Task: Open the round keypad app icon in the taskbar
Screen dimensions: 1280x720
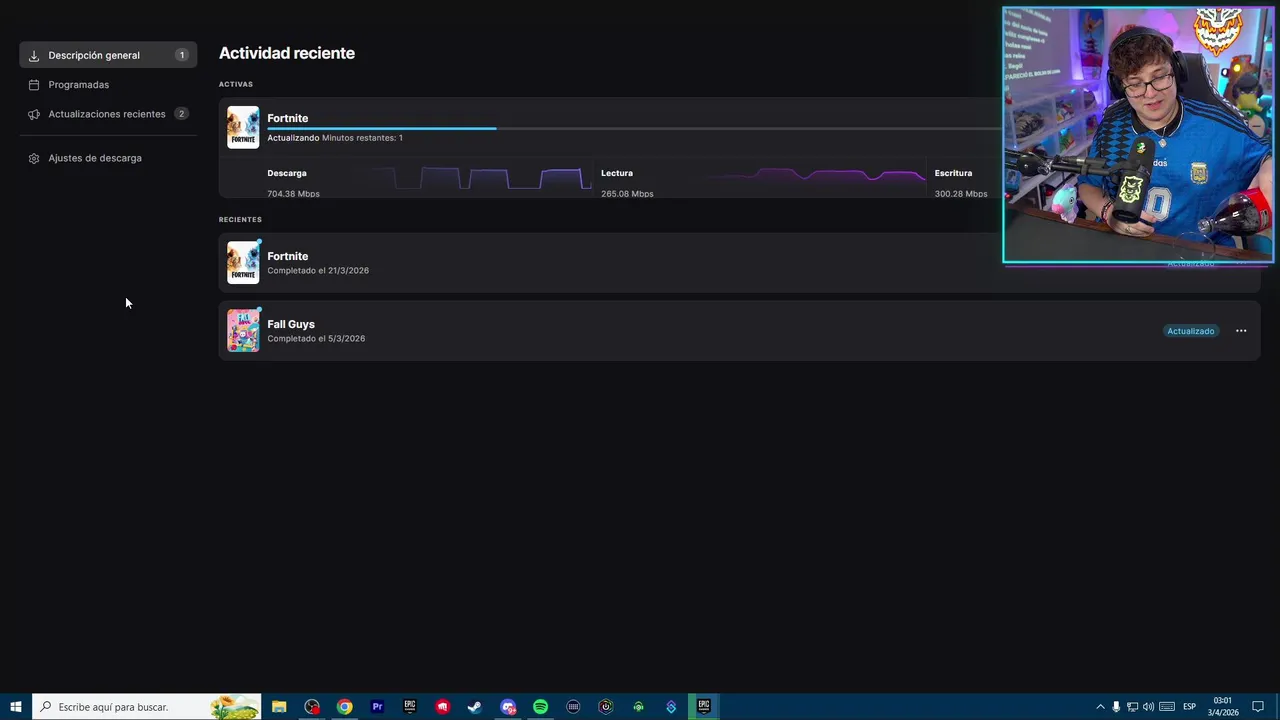Action: tap(573, 707)
